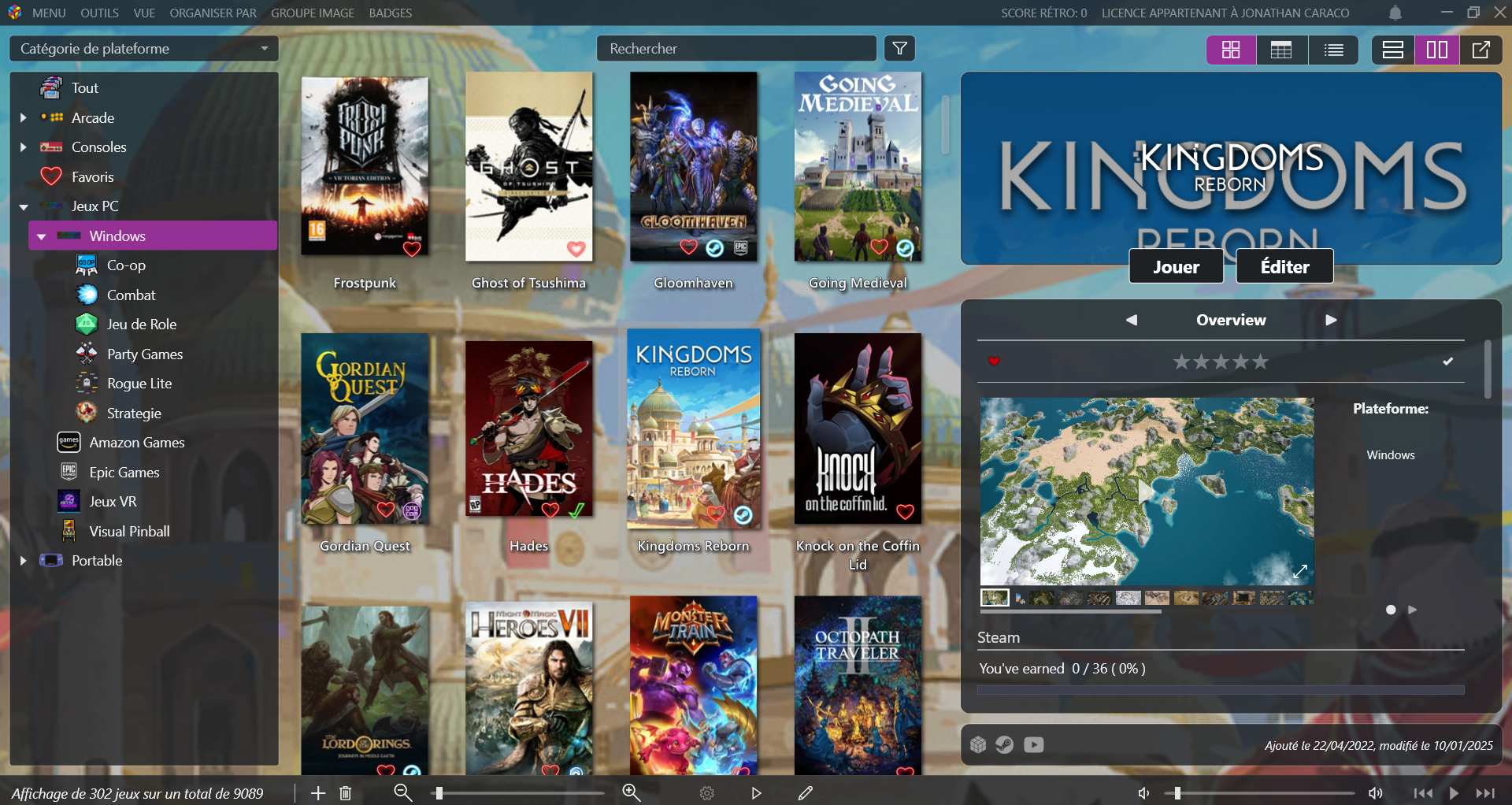
Task: Toggle favorite heart on Knock on the Coffin Lid
Action: pos(906,512)
